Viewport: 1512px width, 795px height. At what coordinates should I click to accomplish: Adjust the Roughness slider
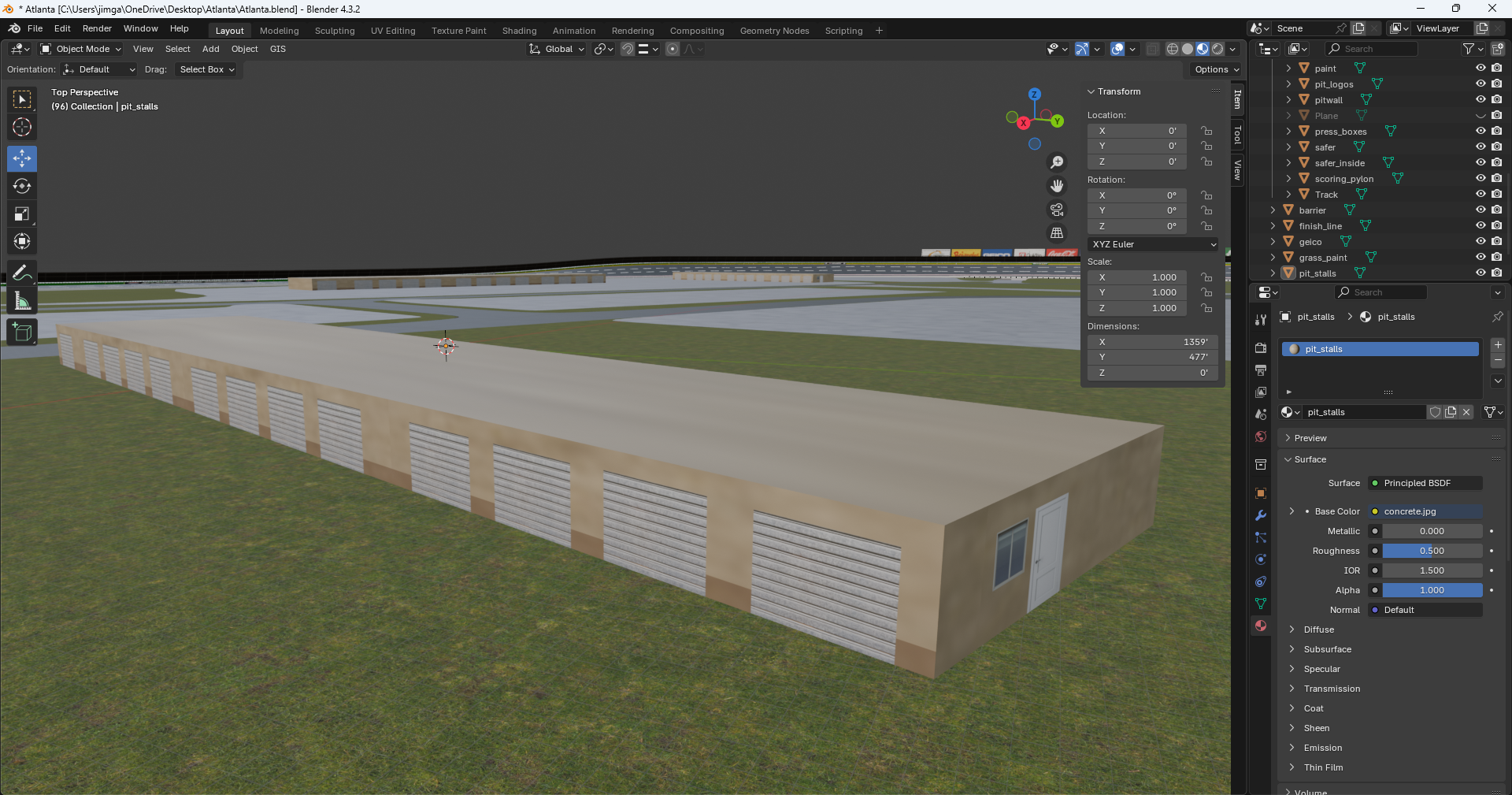pyautogui.click(x=1432, y=551)
